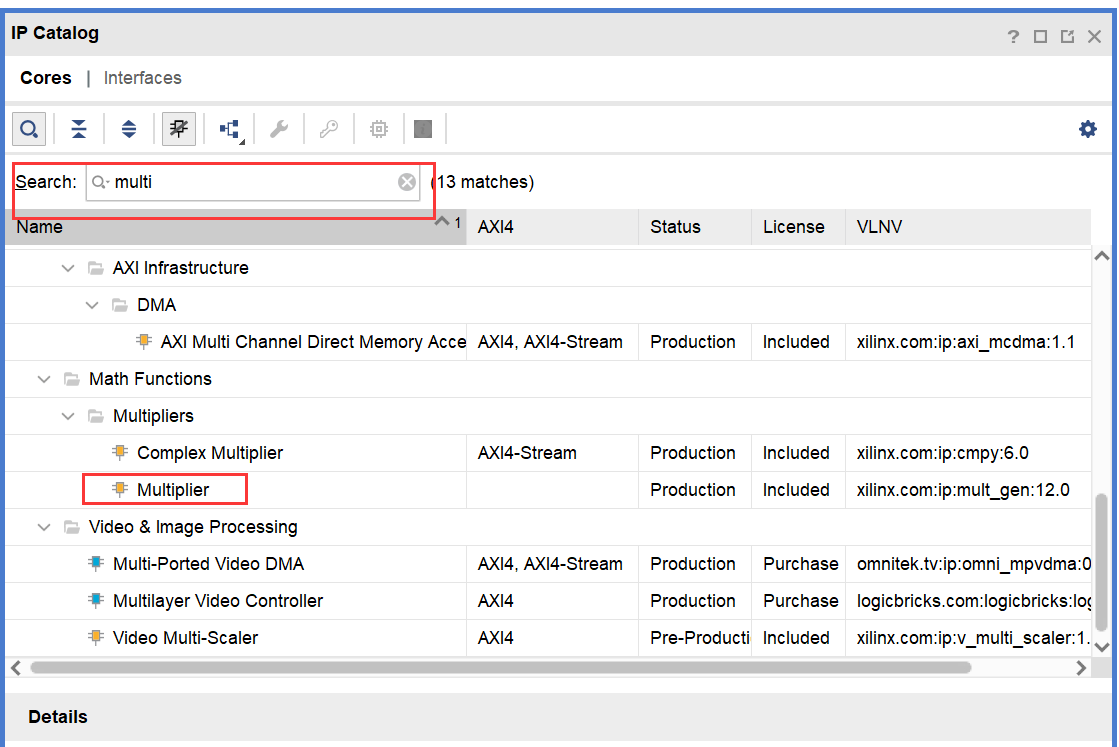Click Purchase license for Multilayer Video Controller
Screen dimensions: 1119x747
point(800,601)
